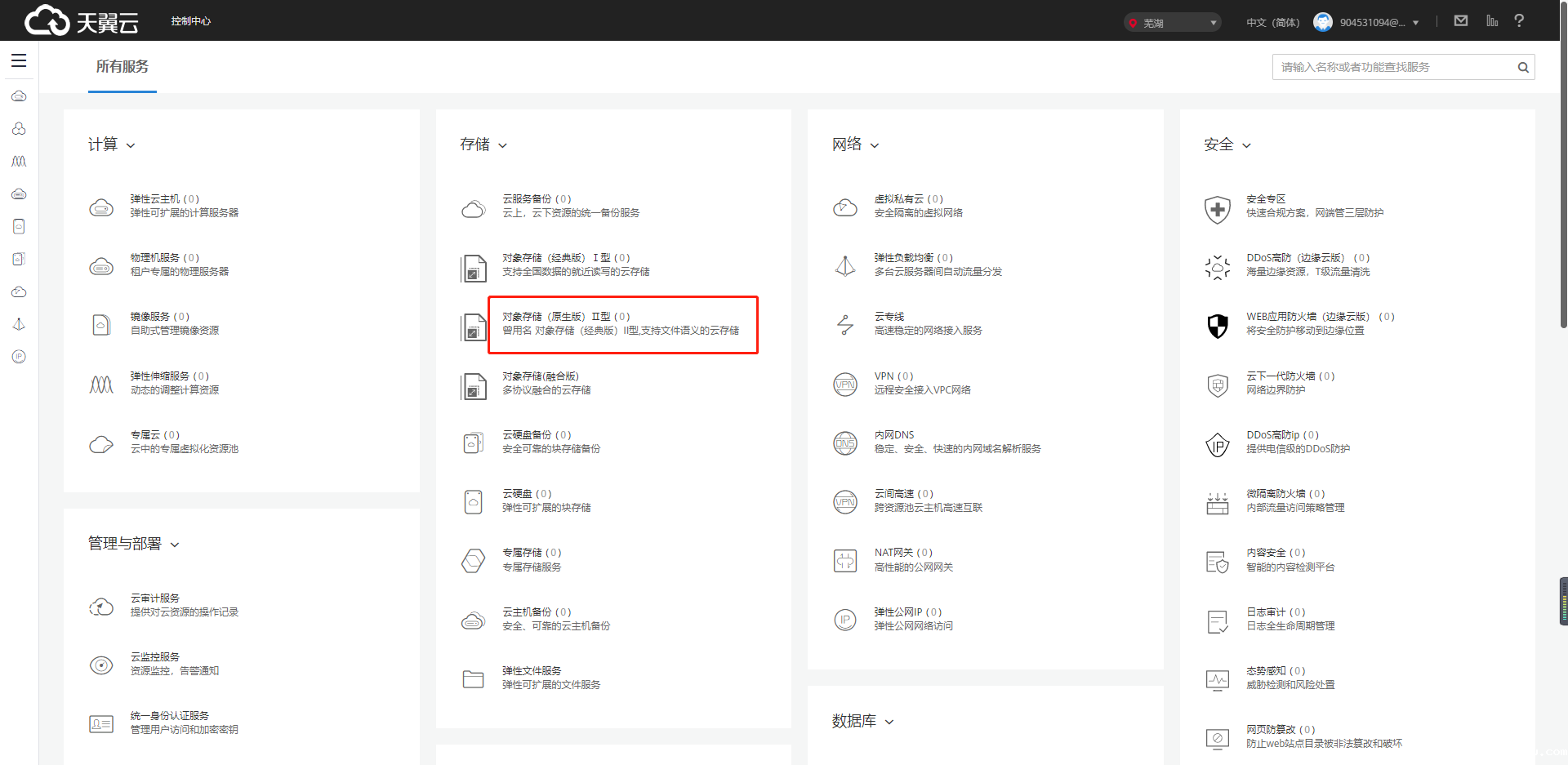Open the 芜湖 region dropdown
The width and height of the screenshot is (1568, 765).
(1172, 23)
